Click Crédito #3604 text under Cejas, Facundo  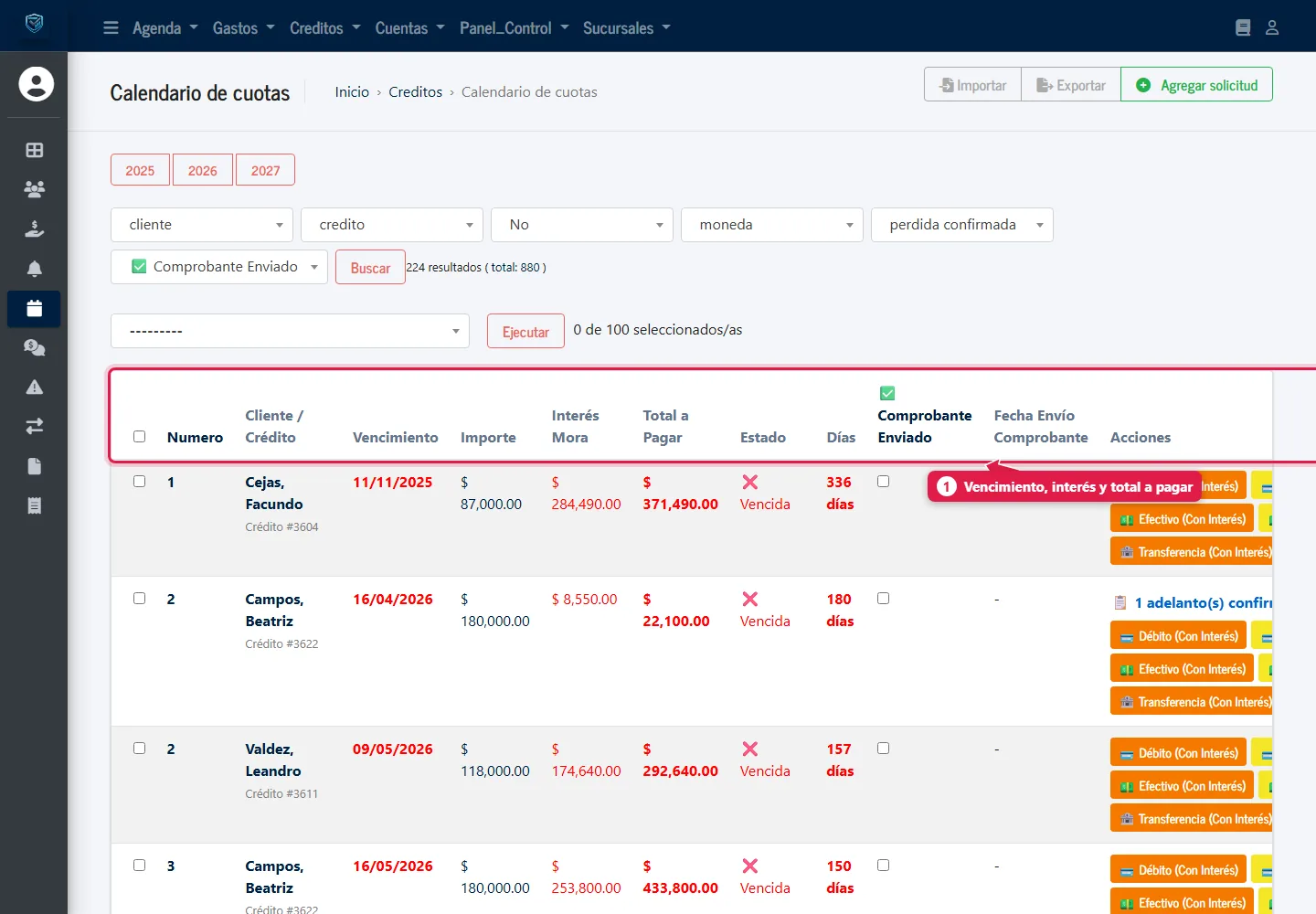pos(281,526)
